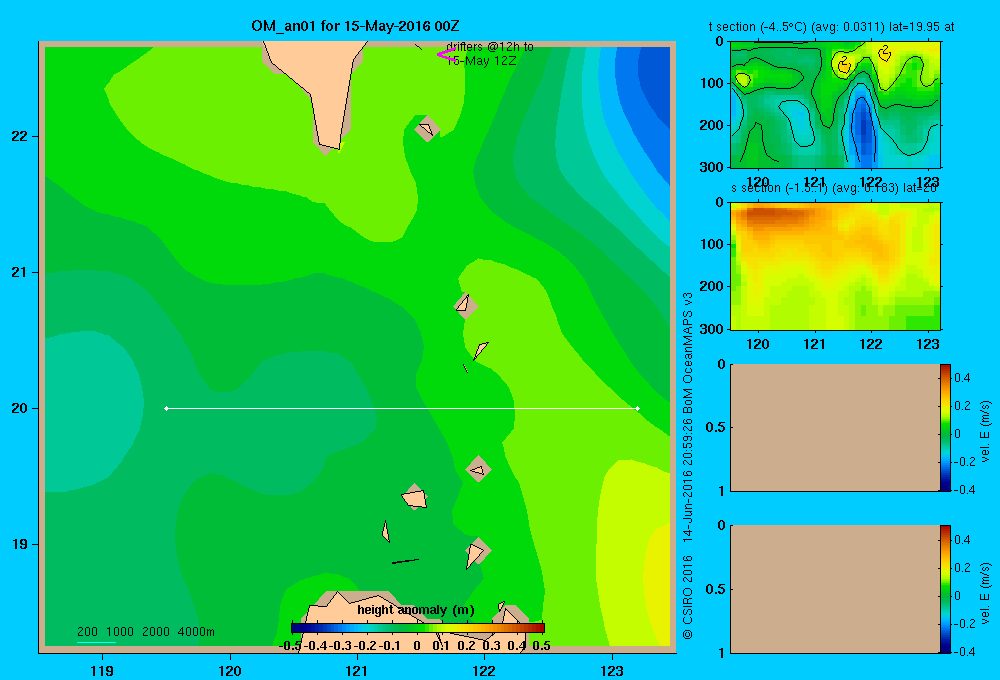The width and height of the screenshot is (1000, 680).
Task: Click latitude label 20 on main map axis
Action: 20,408
